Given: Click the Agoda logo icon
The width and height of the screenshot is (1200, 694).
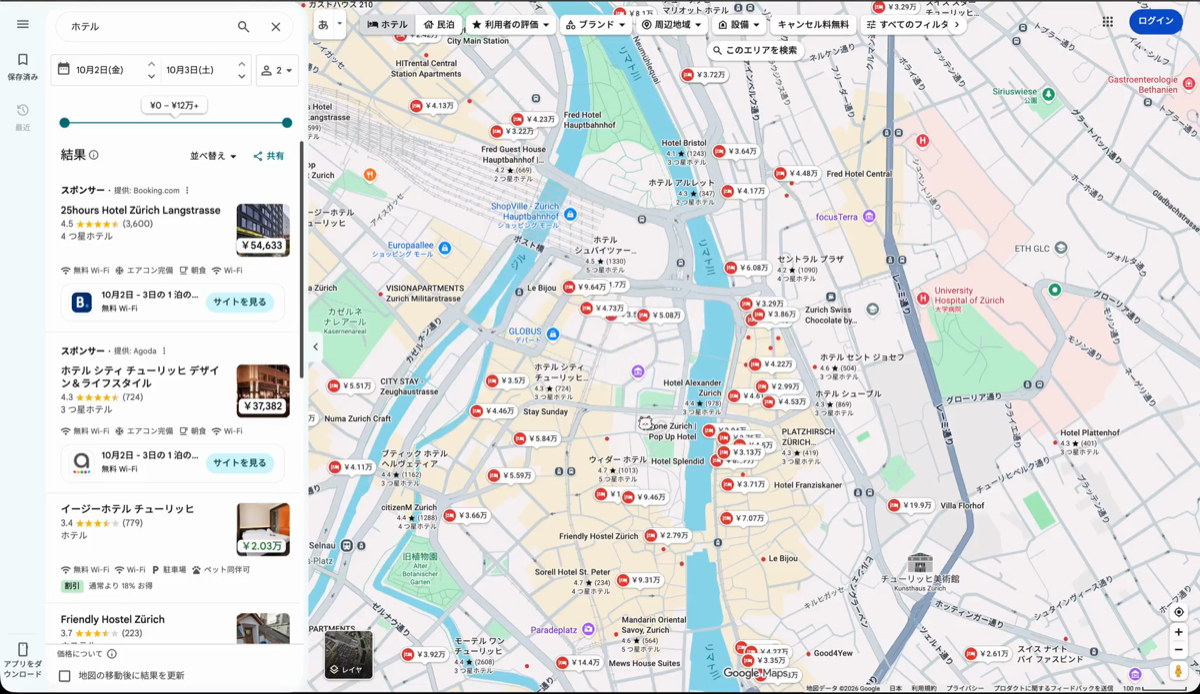Looking at the screenshot, I should pyautogui.click(x=82, y=462).
